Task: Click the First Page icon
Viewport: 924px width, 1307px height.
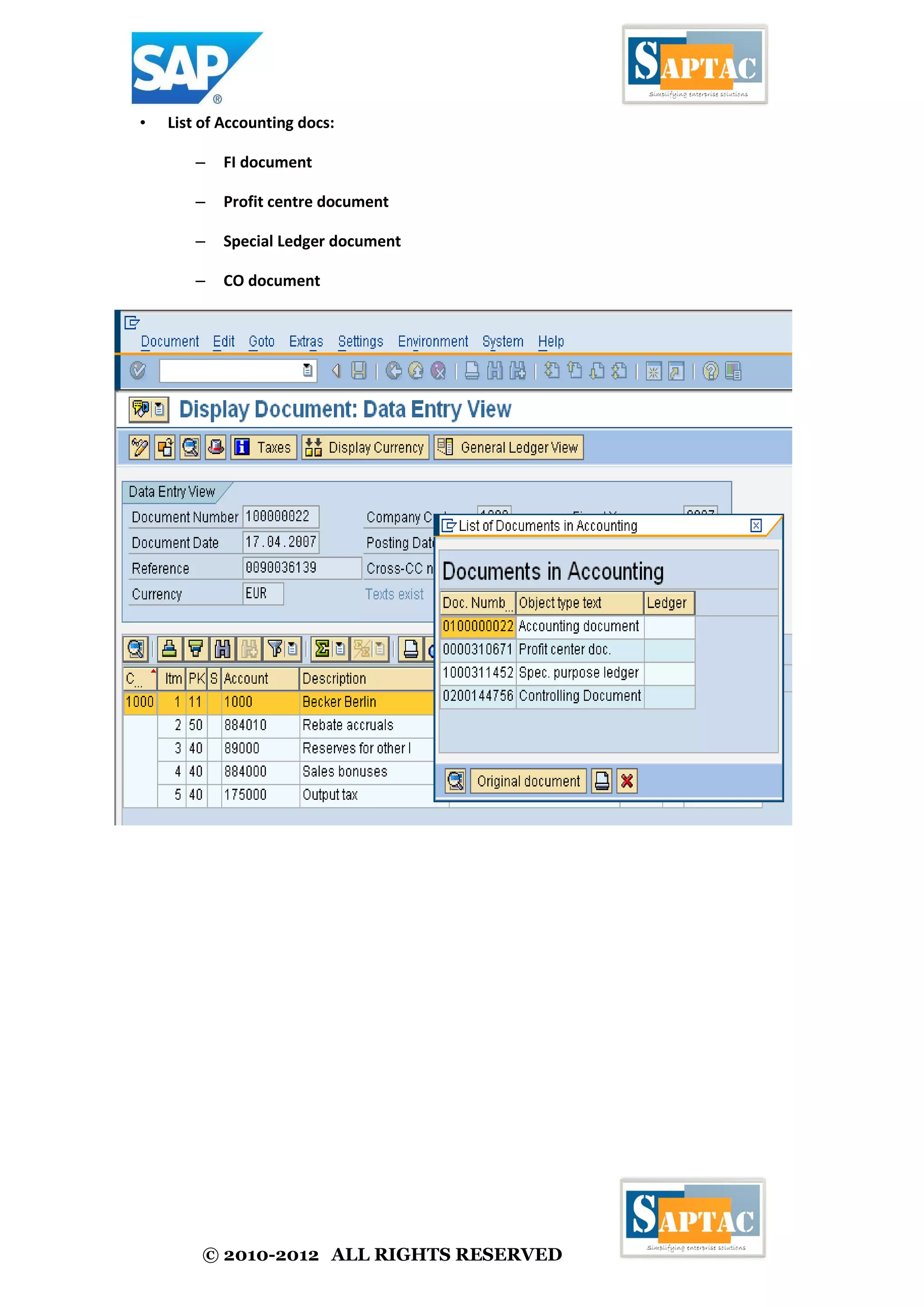Action: point(552,371)
